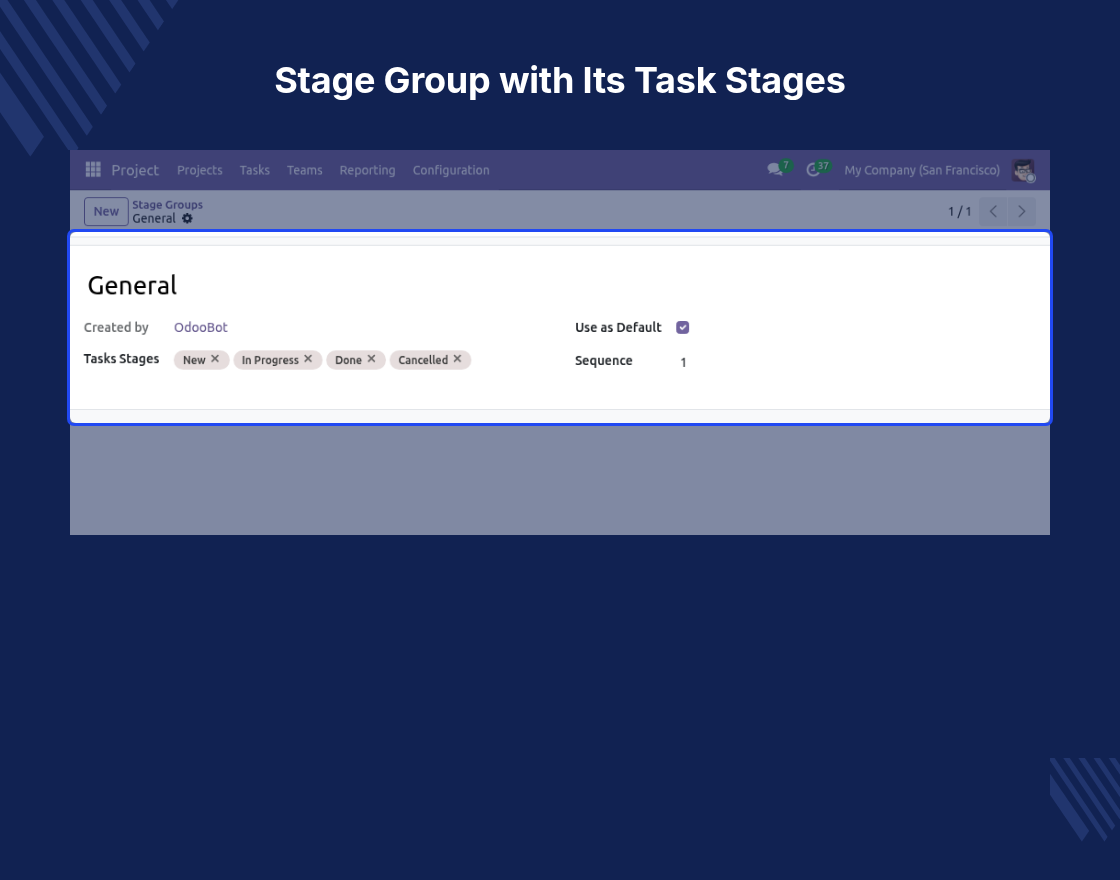This screenshot has height=880, width=1120.
Task: Open the Projects menu
Action: click(x=199, y=170)
